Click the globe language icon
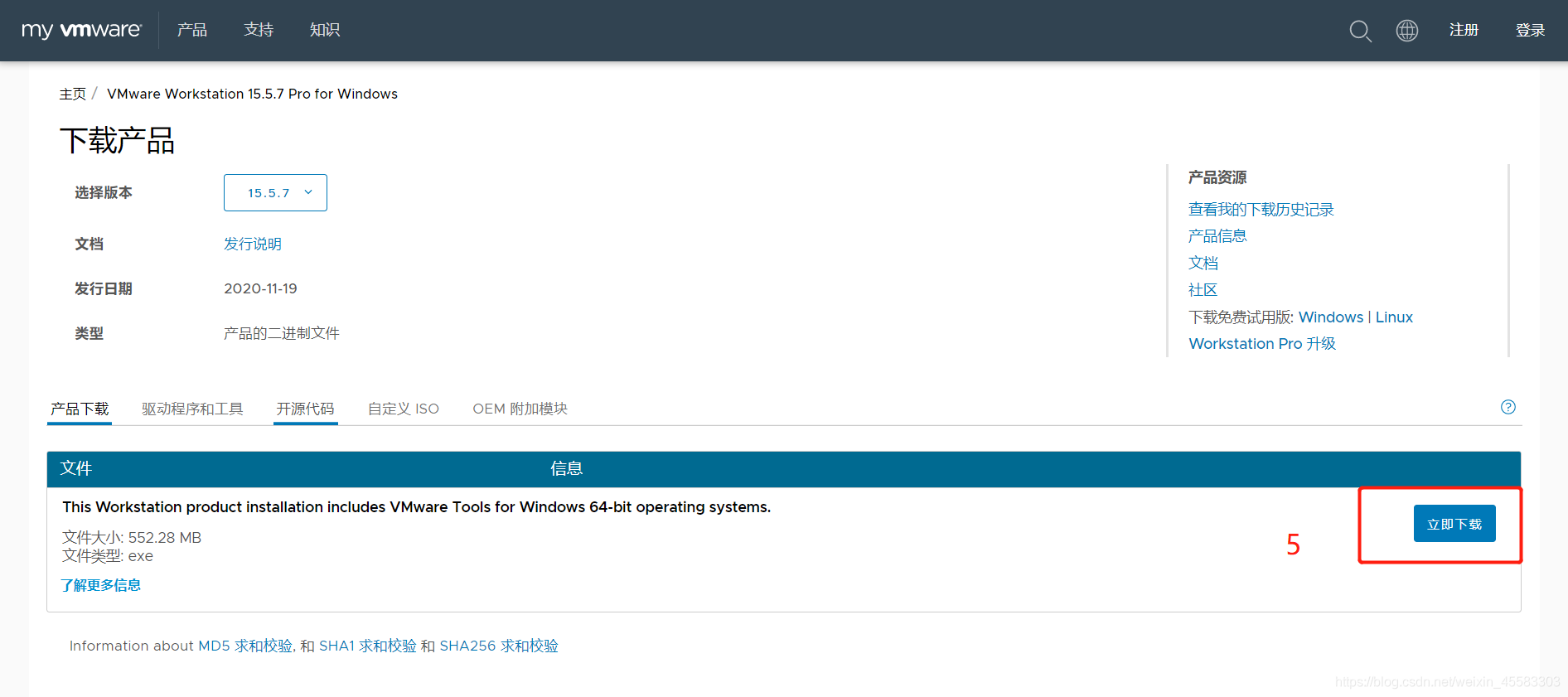This screenshot has width=1568, height=697. click(1407, 31)
